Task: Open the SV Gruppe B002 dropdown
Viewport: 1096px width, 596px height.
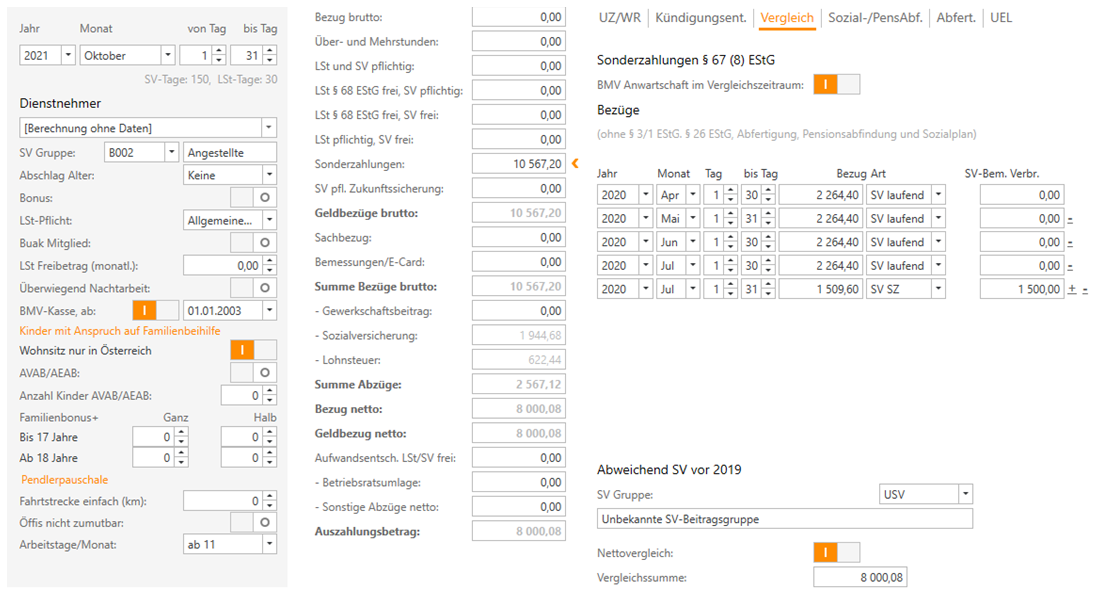Action: click(171, 152)
